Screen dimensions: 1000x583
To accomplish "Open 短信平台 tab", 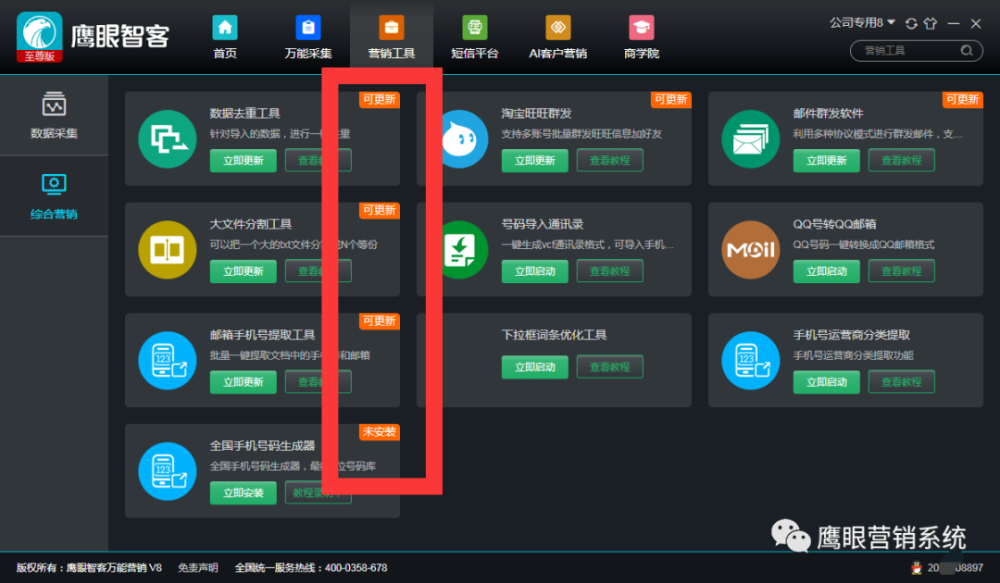I will pyautogui.click(x=474, y=37).
